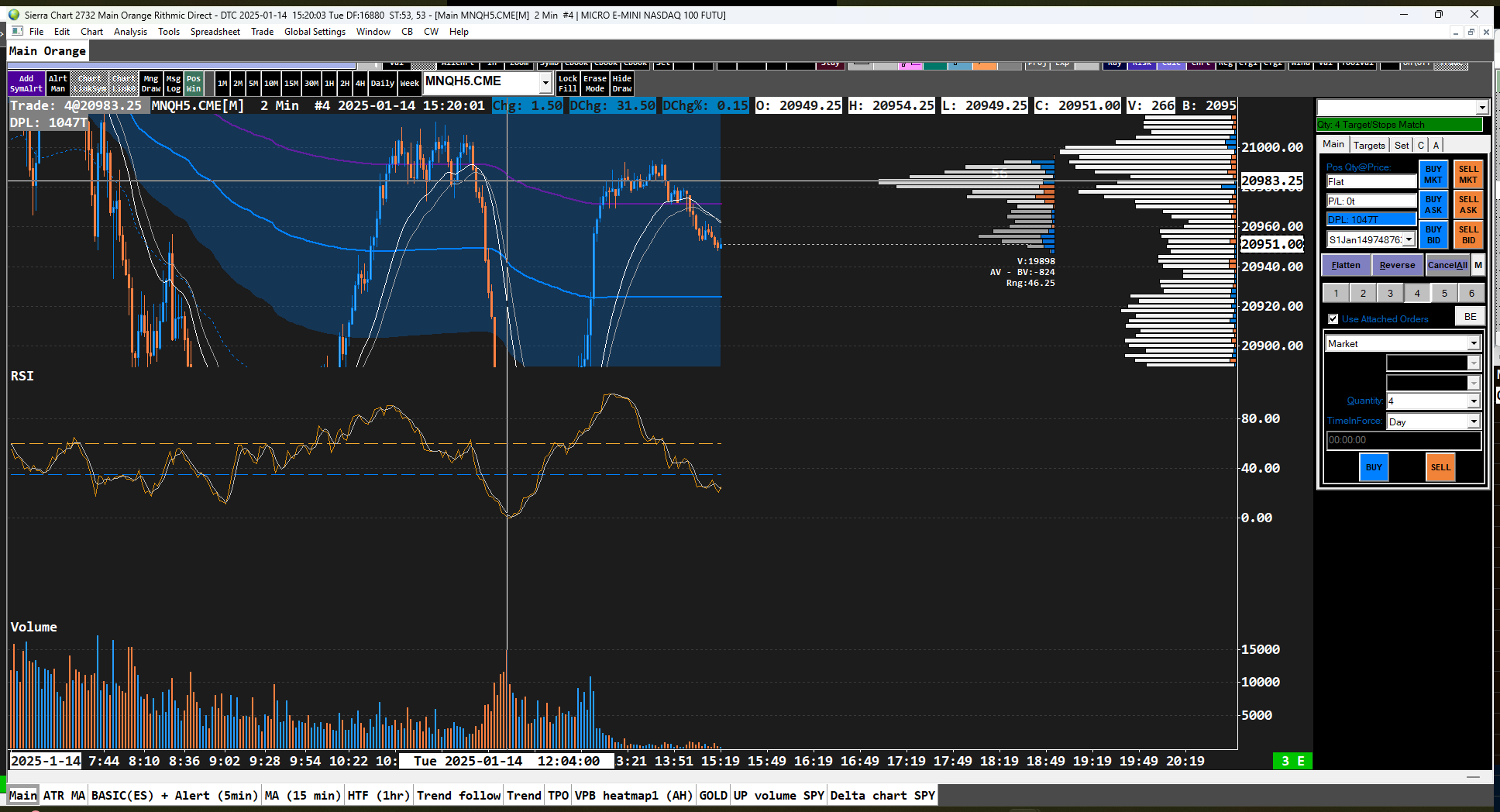Click the BUY BID button

[x=1433, y=235]
